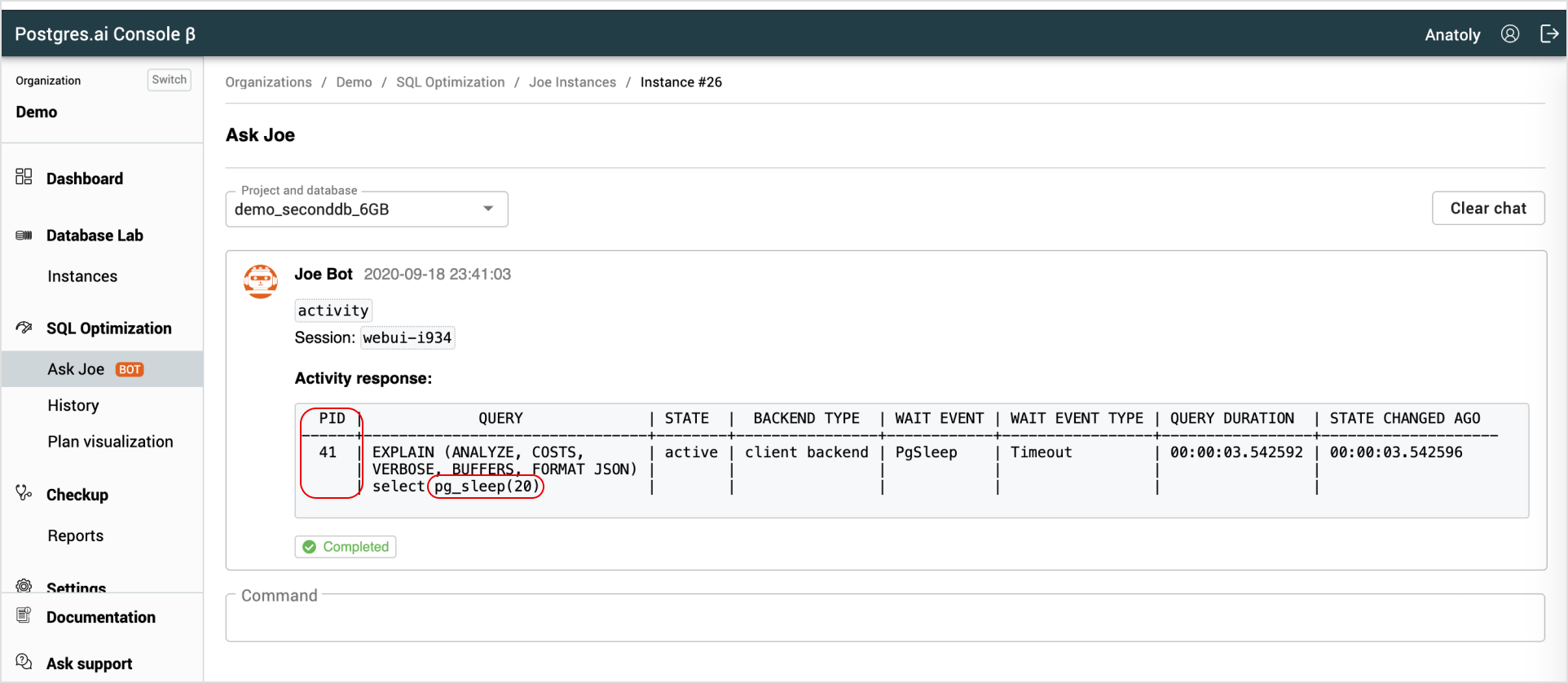Click the session id webui-i934
Viewport: 1568px width, 683px height.
tap(407, 337)
